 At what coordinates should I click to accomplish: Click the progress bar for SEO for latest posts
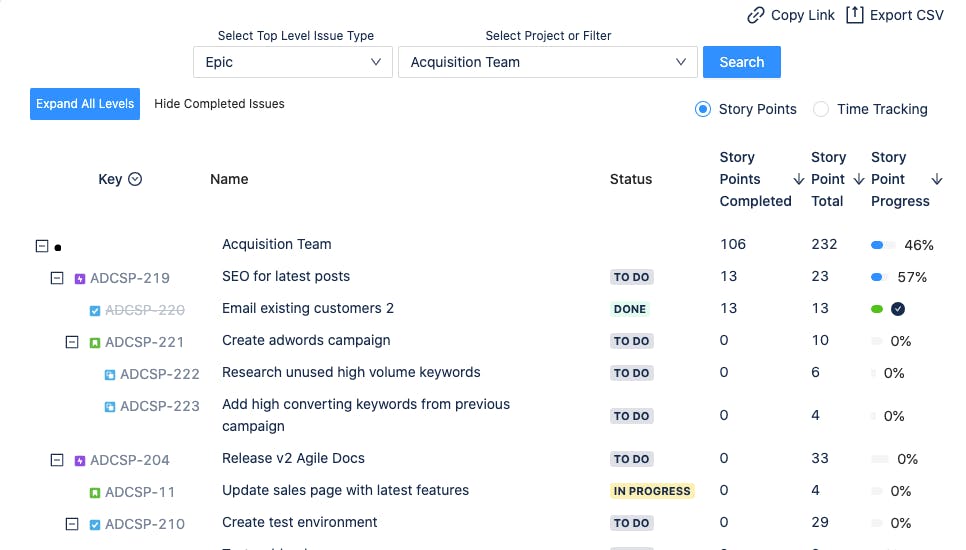click(878, 277)
